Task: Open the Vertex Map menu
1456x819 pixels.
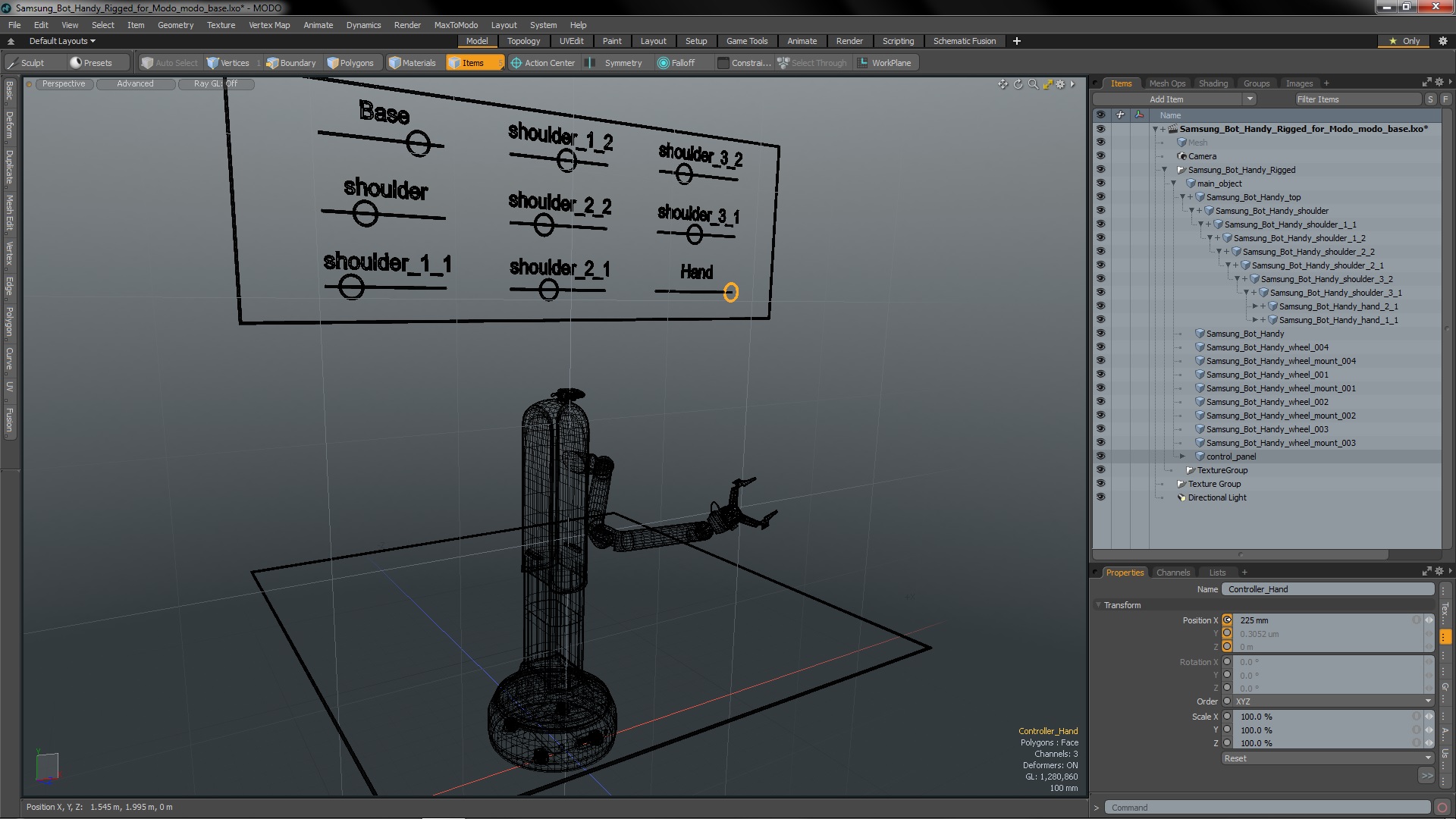Action: [269, 25]
